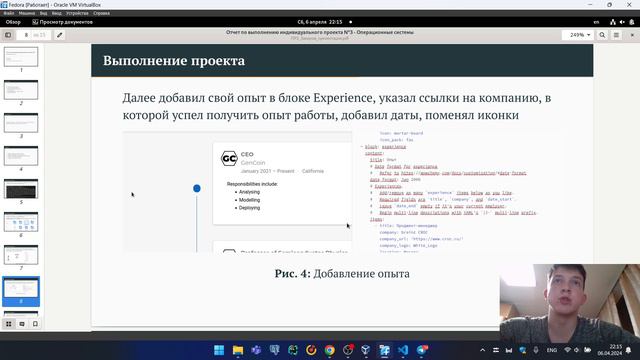Open Обзор activities overview
This screenshot has height=360, width=640.
point(13,22)
